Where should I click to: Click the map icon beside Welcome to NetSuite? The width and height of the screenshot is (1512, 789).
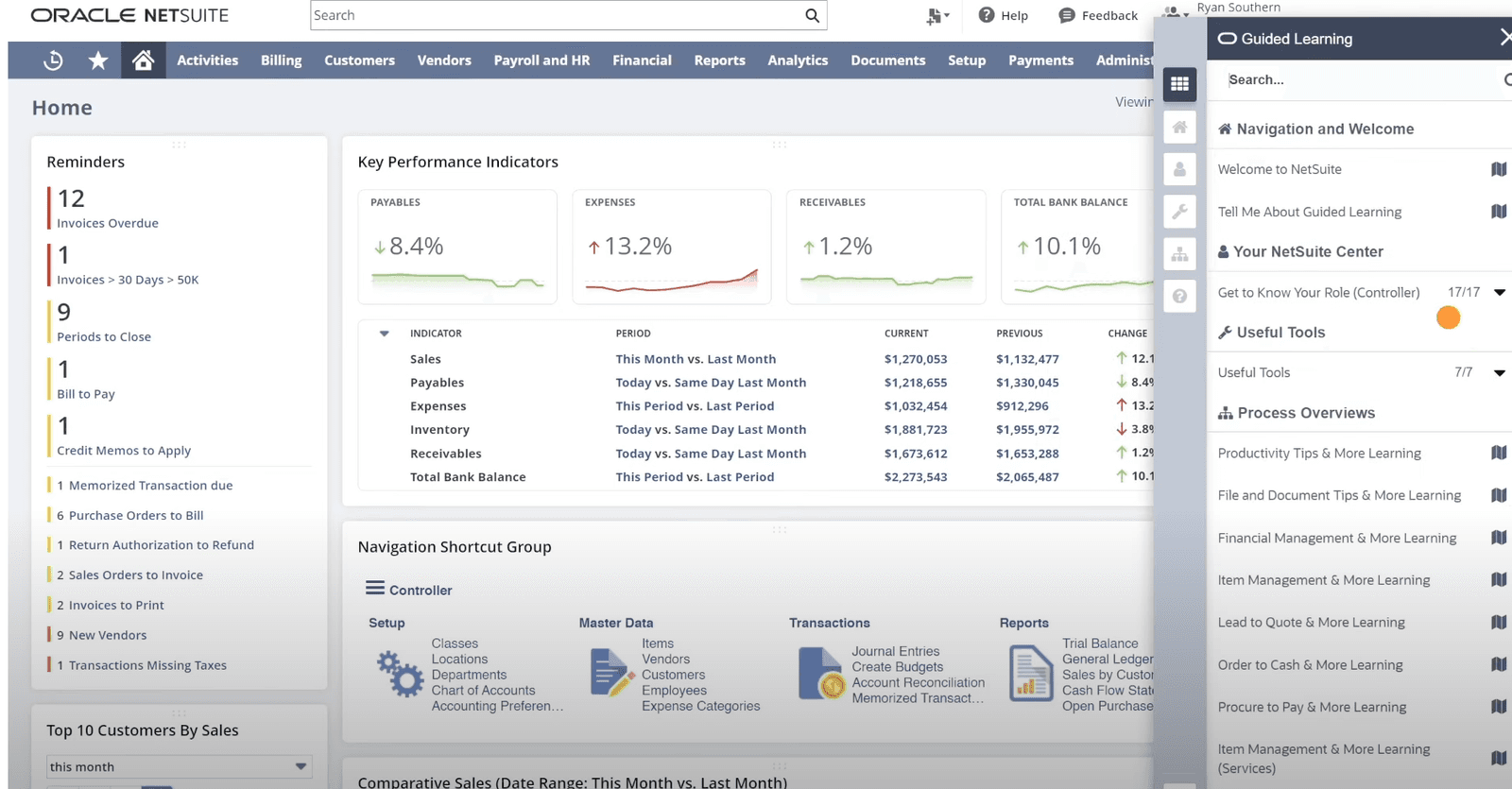coord(1499,169)
